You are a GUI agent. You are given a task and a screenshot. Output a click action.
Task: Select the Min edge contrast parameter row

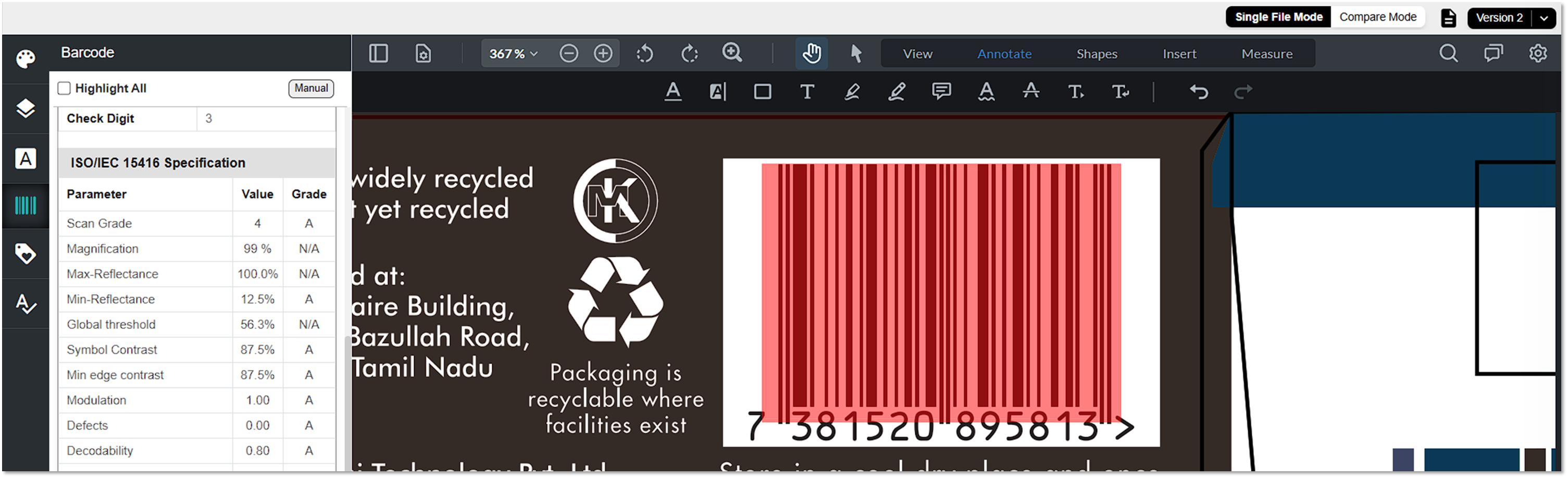click(x=197, y=375)
